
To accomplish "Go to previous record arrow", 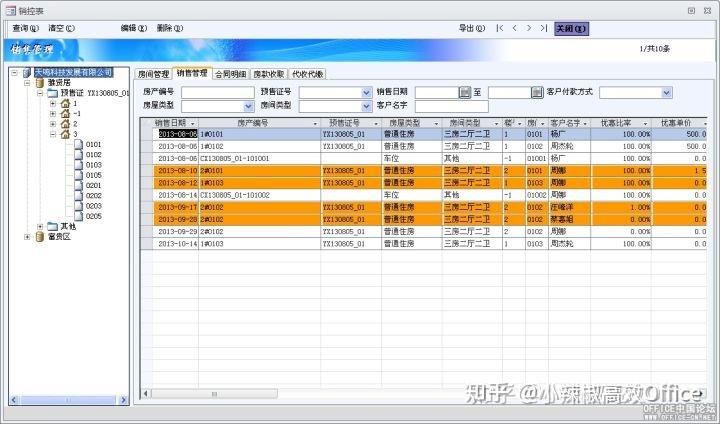I will [514, 28].
